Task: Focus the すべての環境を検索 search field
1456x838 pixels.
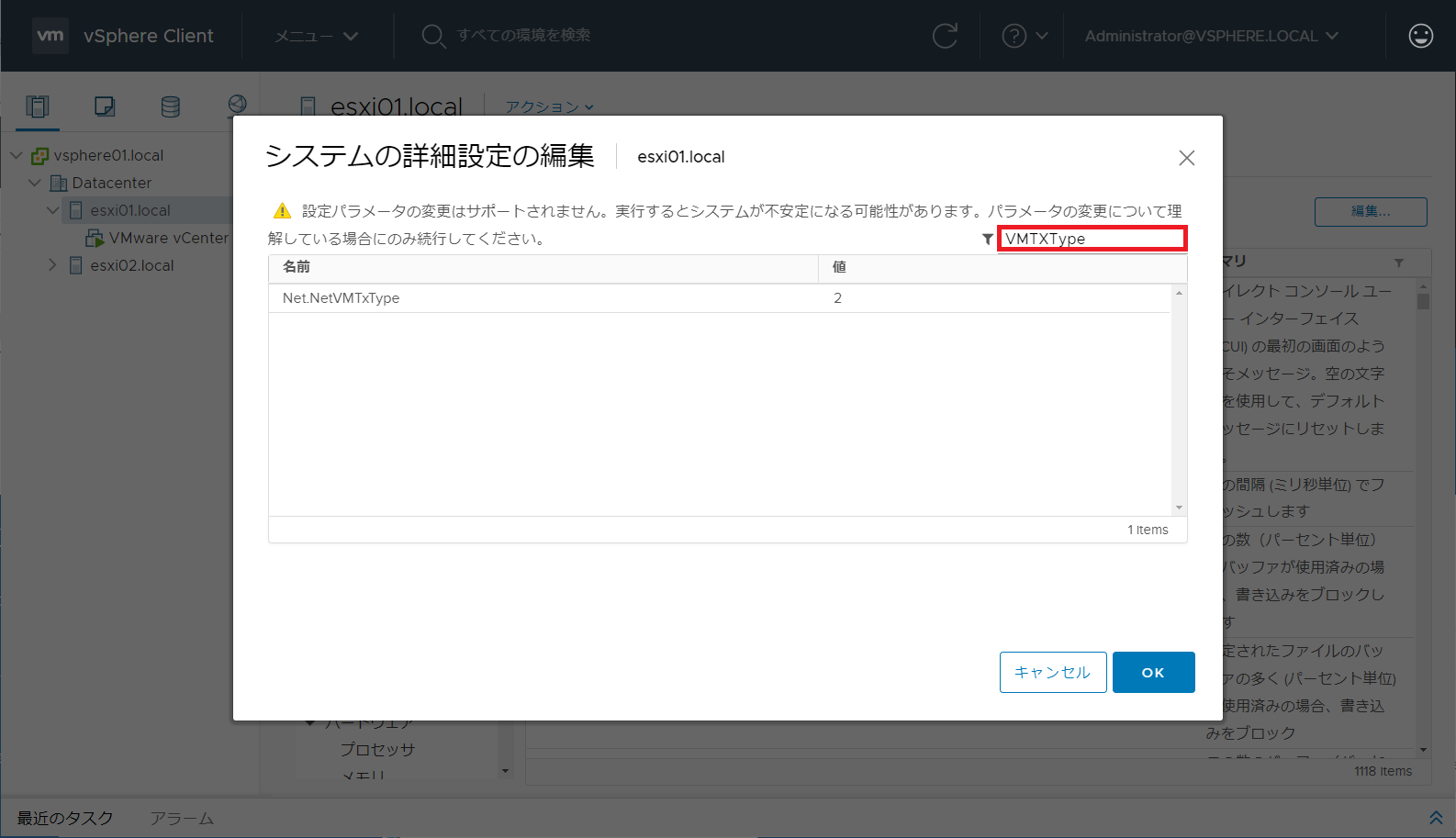Action: pos(523,35)
